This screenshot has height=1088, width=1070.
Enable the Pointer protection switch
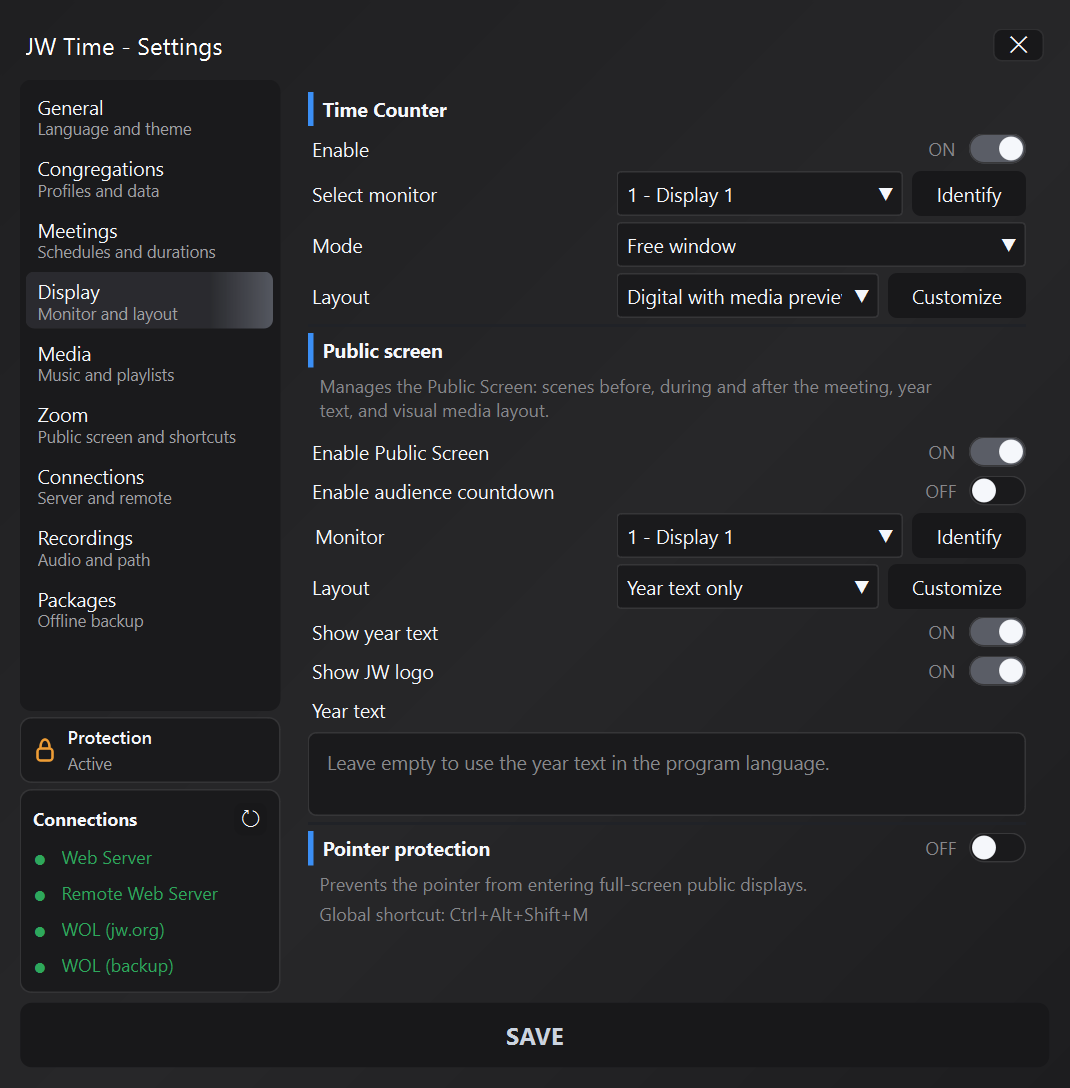(997, 848)
